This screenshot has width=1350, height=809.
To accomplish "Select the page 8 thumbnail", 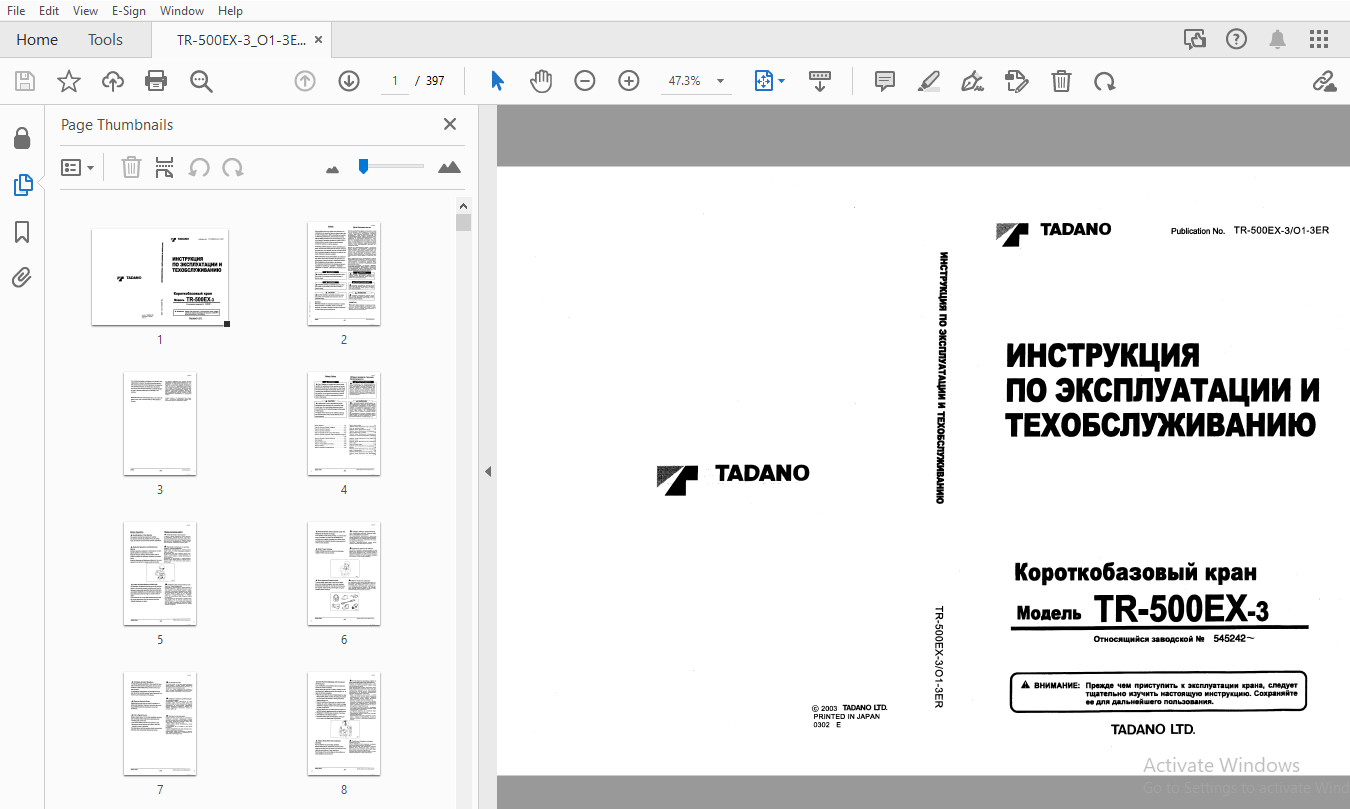I will [344, 724].
